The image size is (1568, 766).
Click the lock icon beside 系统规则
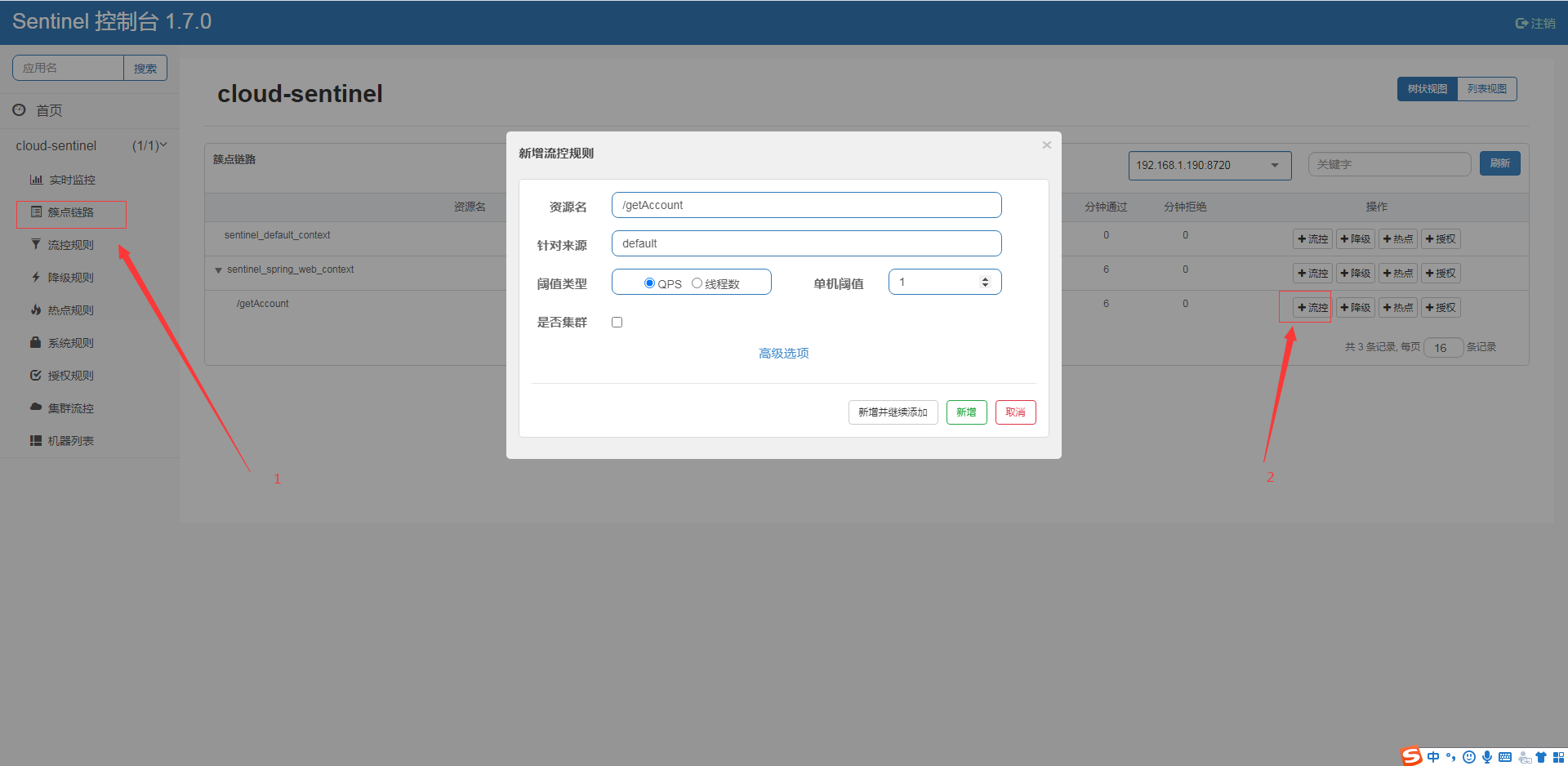coord(36,343)
